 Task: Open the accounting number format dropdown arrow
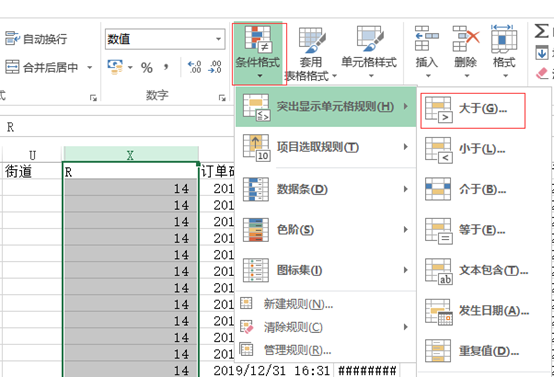(130, 67)
